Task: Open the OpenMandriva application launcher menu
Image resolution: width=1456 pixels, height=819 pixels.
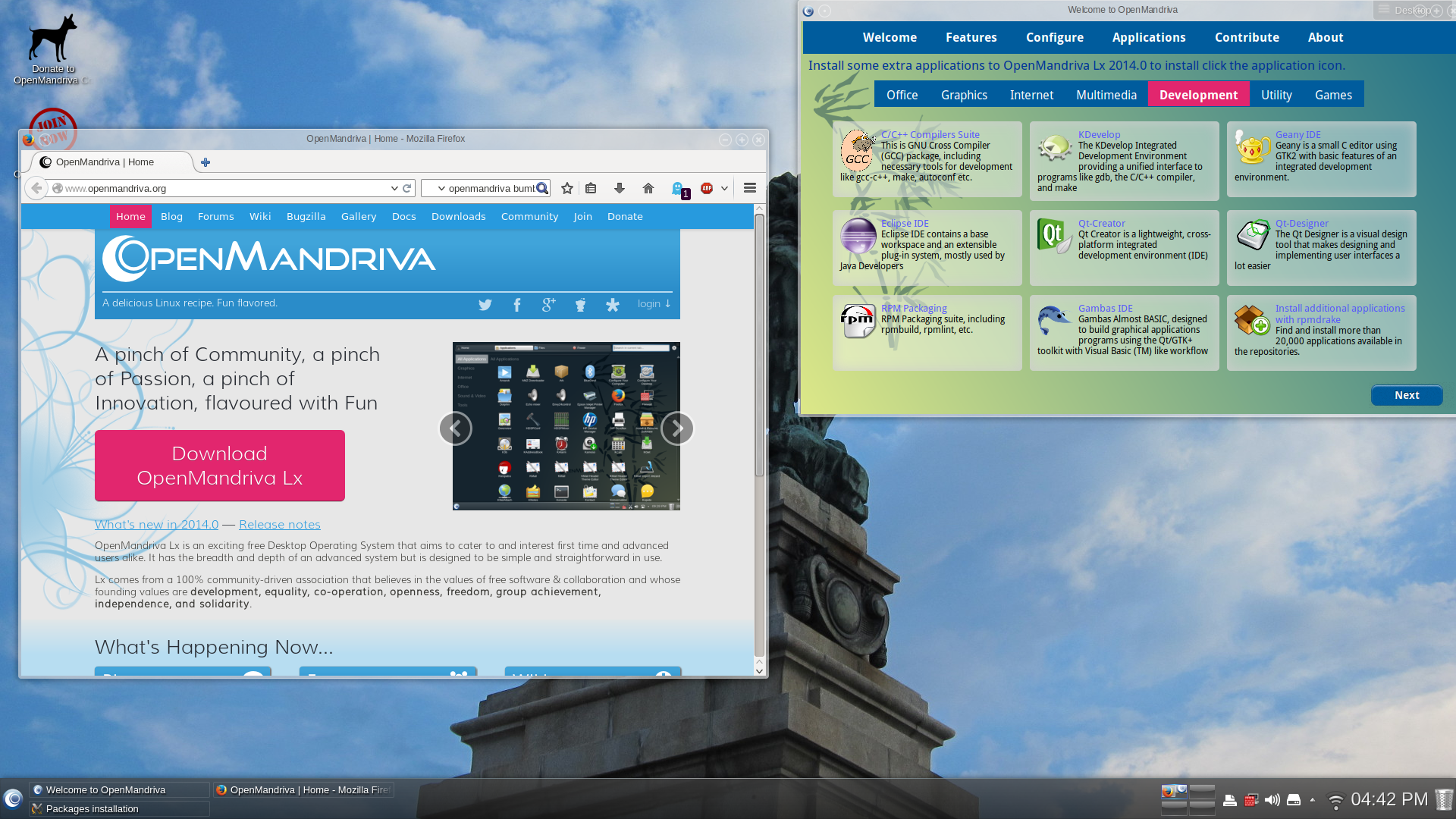Action: tap(13, 799)
